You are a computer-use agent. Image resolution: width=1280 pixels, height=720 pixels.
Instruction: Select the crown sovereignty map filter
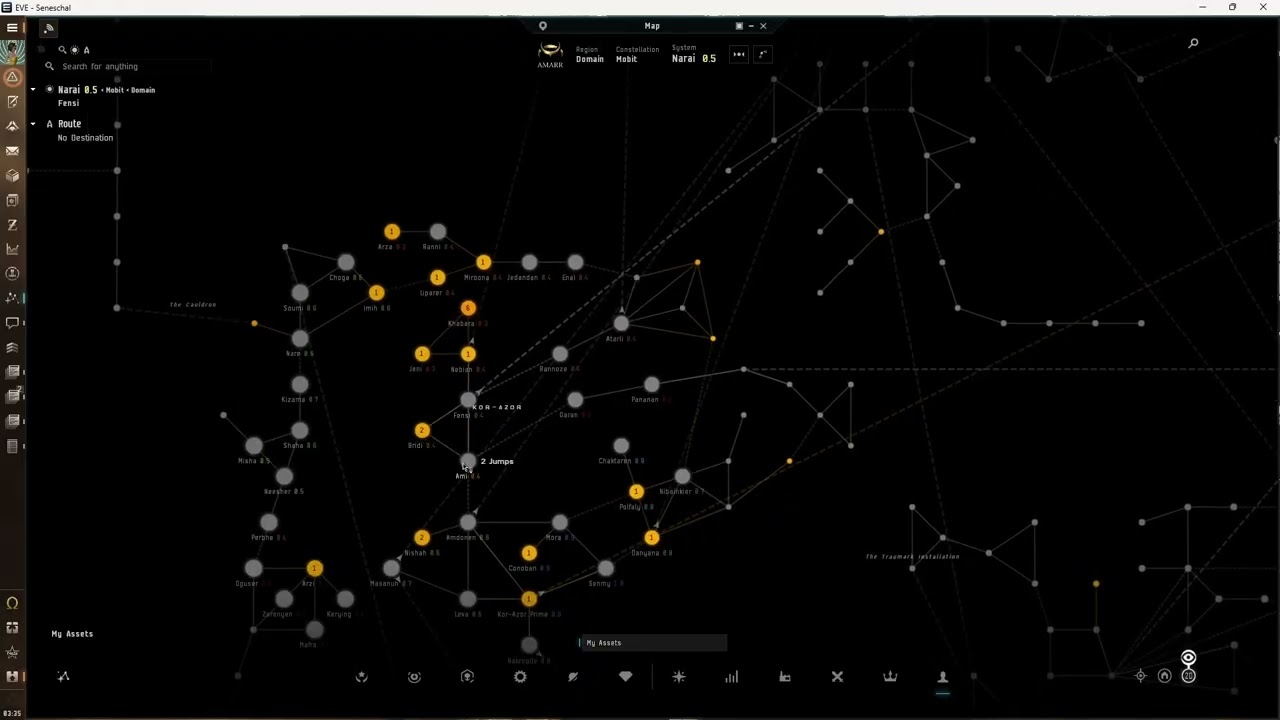890,677
